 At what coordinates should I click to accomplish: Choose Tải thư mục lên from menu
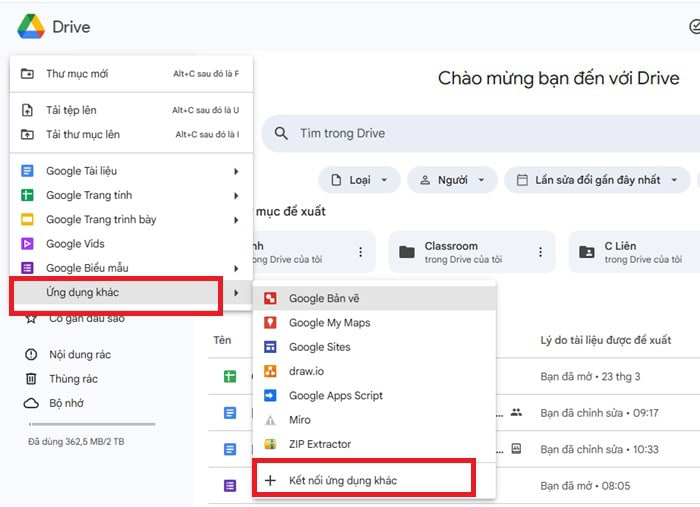pyautogui.click(x=131, y=134)
